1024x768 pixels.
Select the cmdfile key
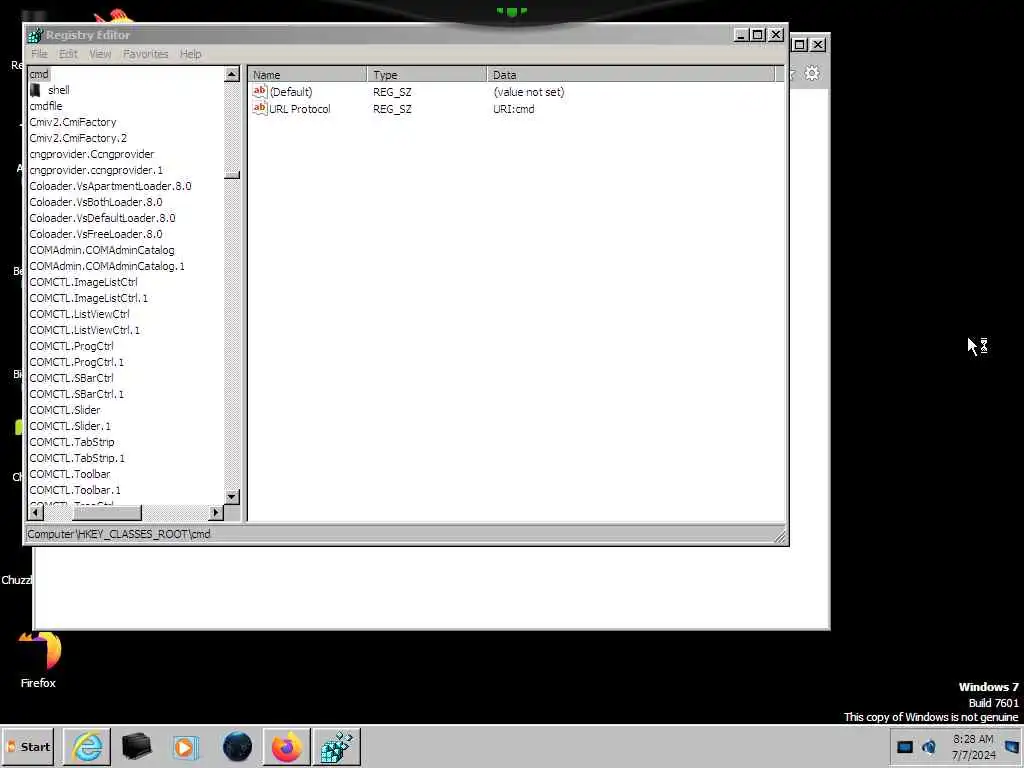(x=46, y=106)
